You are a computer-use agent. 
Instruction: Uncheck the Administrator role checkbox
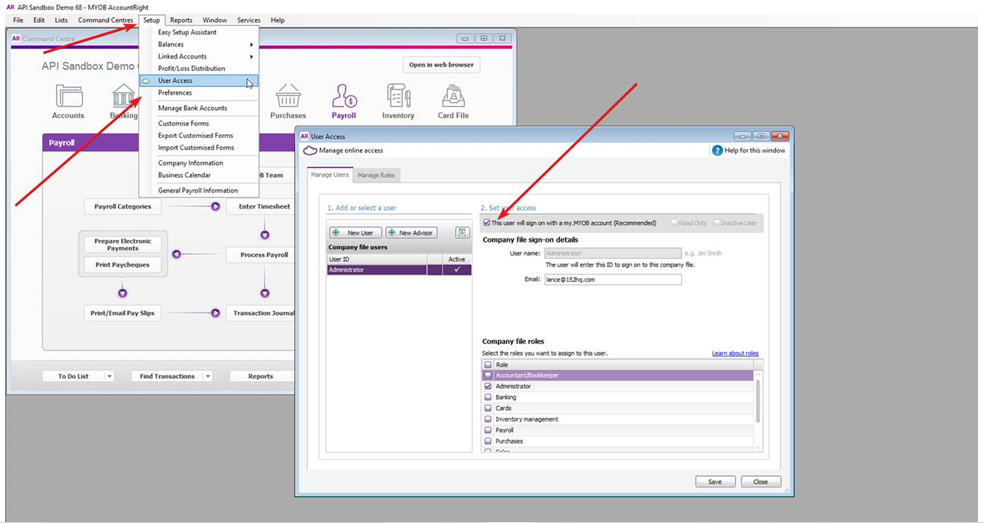point(488,387)
